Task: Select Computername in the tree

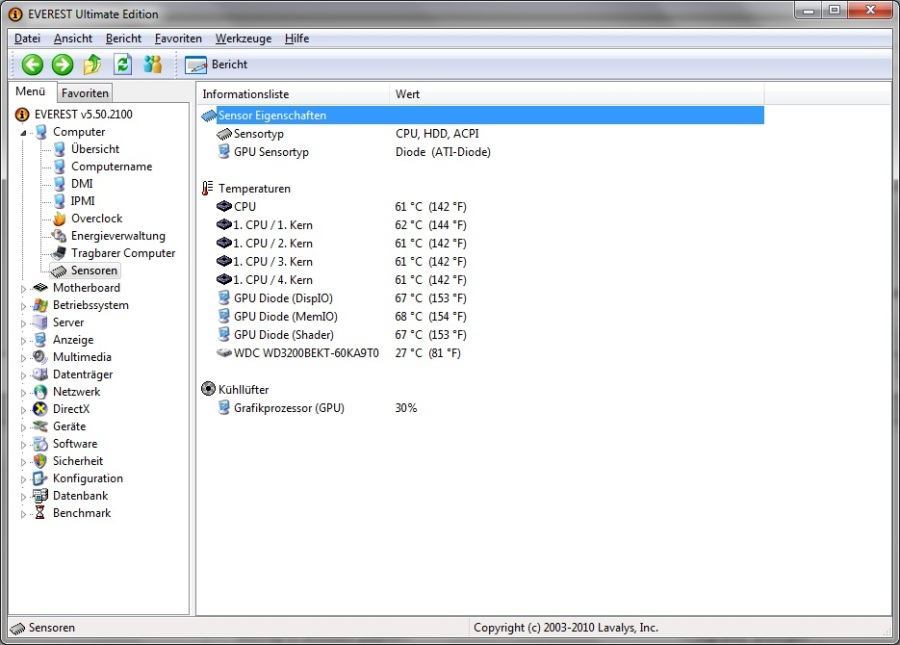Action: [x=111, y=166]
